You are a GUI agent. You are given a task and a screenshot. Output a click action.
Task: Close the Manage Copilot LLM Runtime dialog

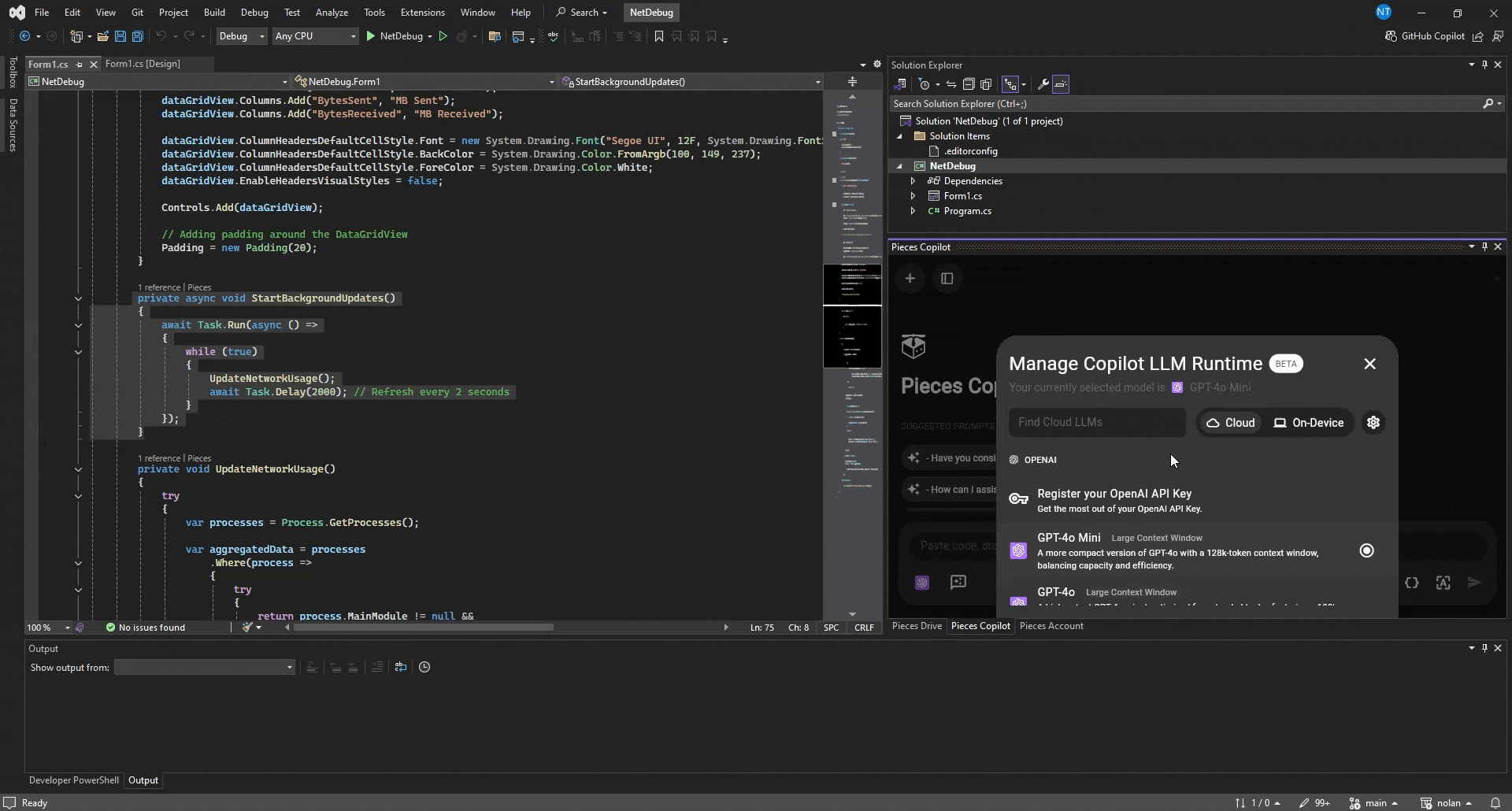click(1370, 364)
